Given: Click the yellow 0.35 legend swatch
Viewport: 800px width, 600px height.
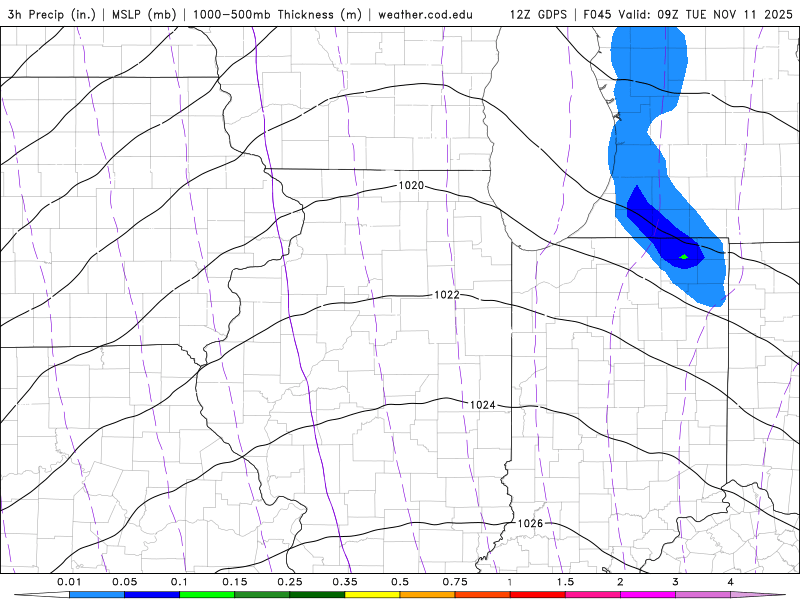Looking at the screenshot, I should (x=372, y=595).
